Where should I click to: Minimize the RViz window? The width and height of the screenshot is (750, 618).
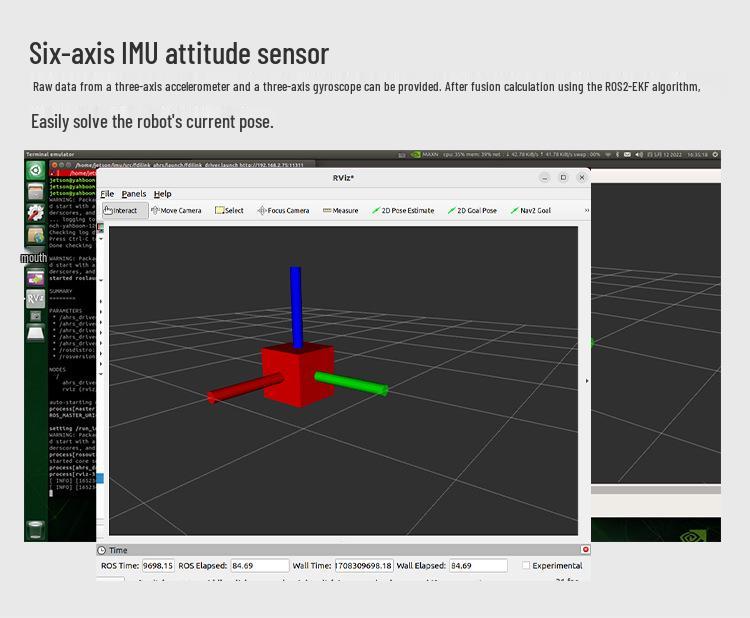(544, 177)
